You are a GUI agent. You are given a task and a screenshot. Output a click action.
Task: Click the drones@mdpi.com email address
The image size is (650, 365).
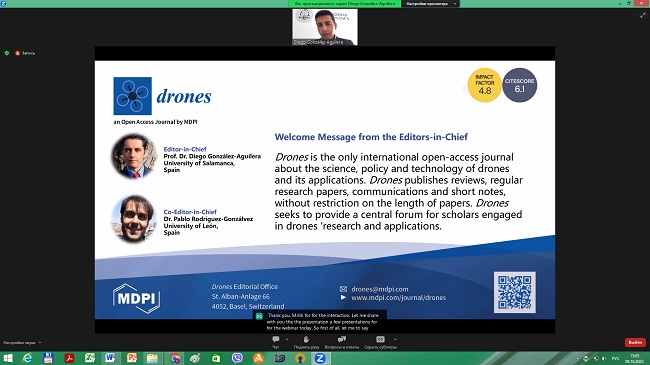(x=380, y=289)
